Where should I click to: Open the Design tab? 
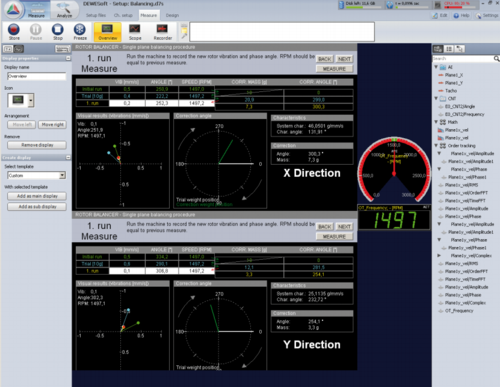click(x=172, y=15)
